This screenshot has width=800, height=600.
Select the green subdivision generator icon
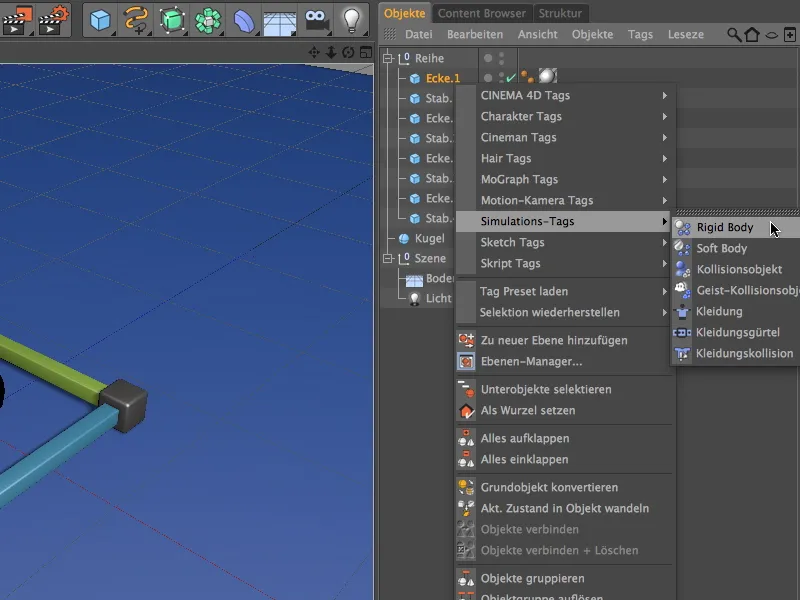[x=172, y=20]
